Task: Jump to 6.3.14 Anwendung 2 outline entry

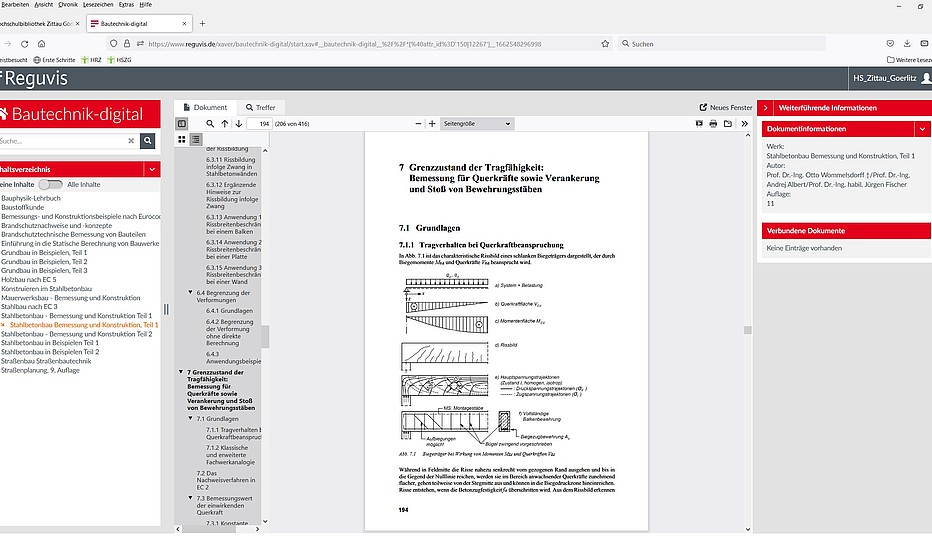Action: [233, 249]
